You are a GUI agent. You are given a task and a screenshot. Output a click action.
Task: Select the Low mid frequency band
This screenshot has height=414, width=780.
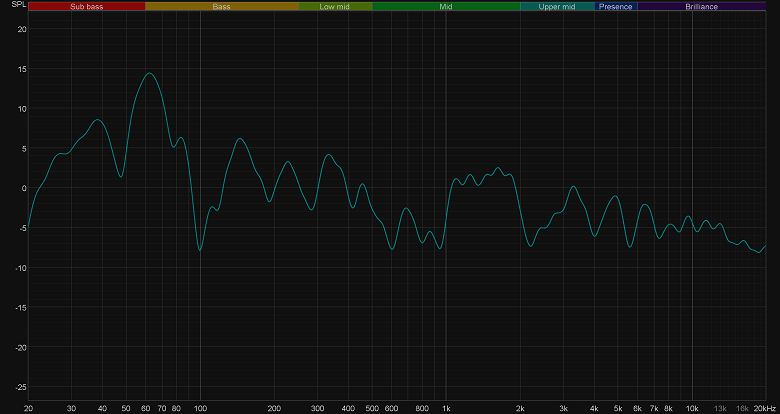pos(335,6)
